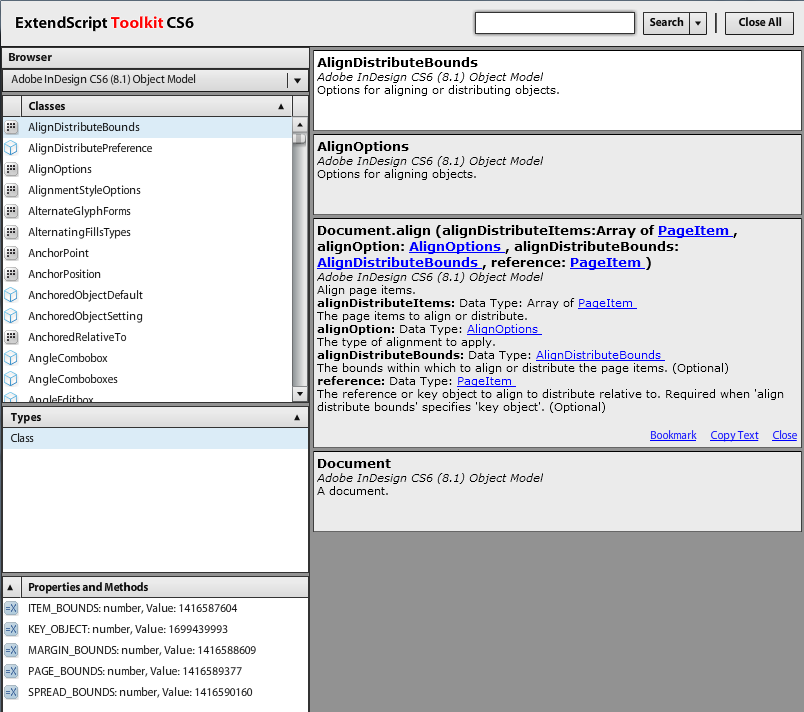
Task: Click inside the search text field
Action: point(555,23)
